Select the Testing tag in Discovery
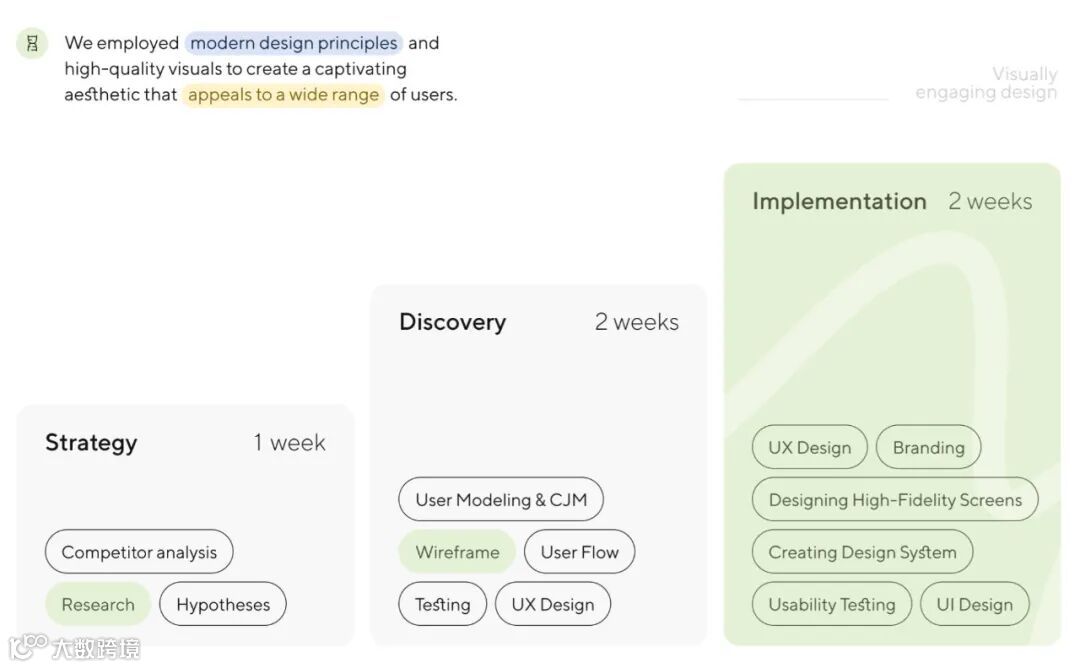This screenshot has width=1080, height=668. pos(442,604)
